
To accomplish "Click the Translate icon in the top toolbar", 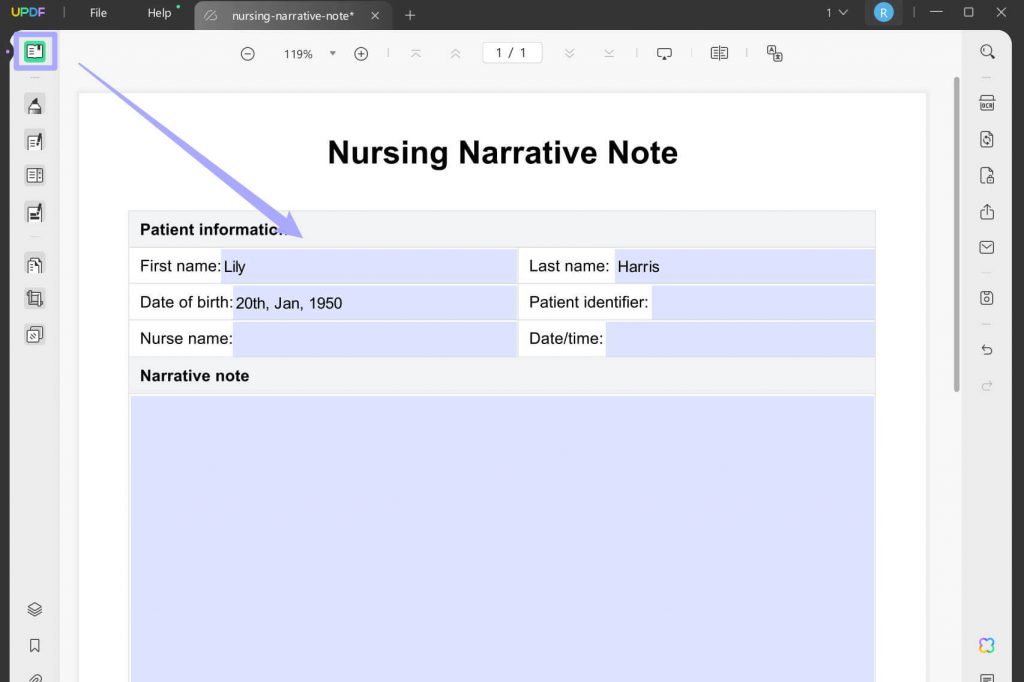I will [775, 53].
